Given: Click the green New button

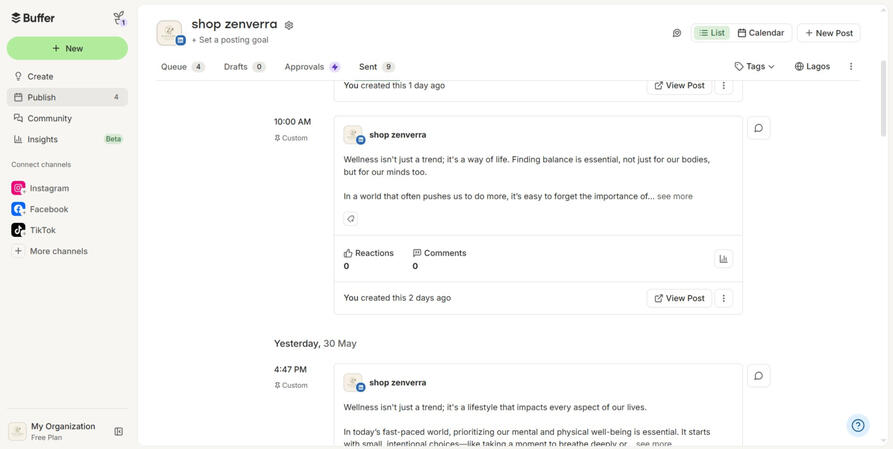Looking at the screenshot, I should [x=67, y=48].
